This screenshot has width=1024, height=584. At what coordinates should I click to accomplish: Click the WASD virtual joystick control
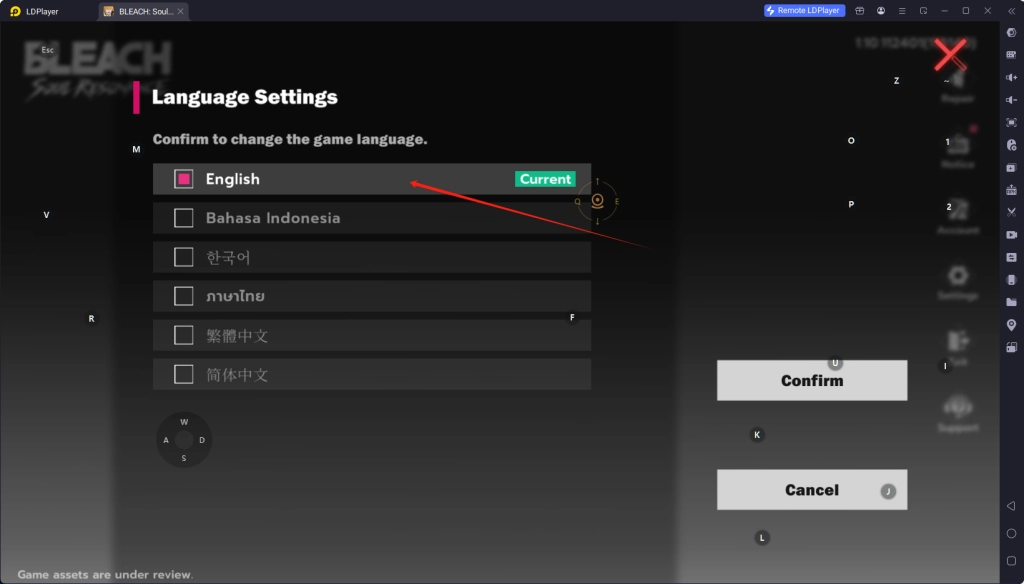(184, 439)
